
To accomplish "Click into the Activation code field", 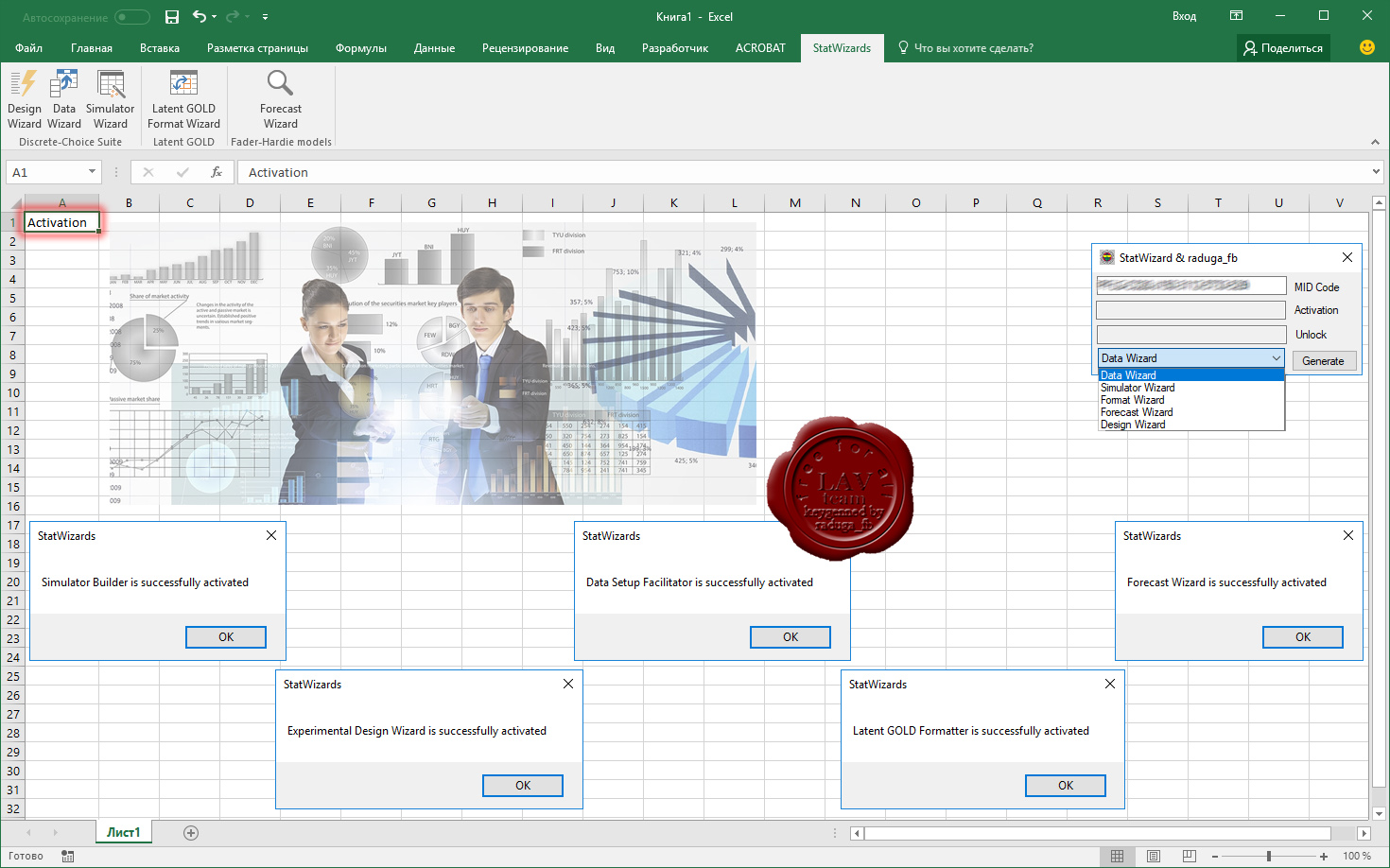I will tap(1190, 310).
